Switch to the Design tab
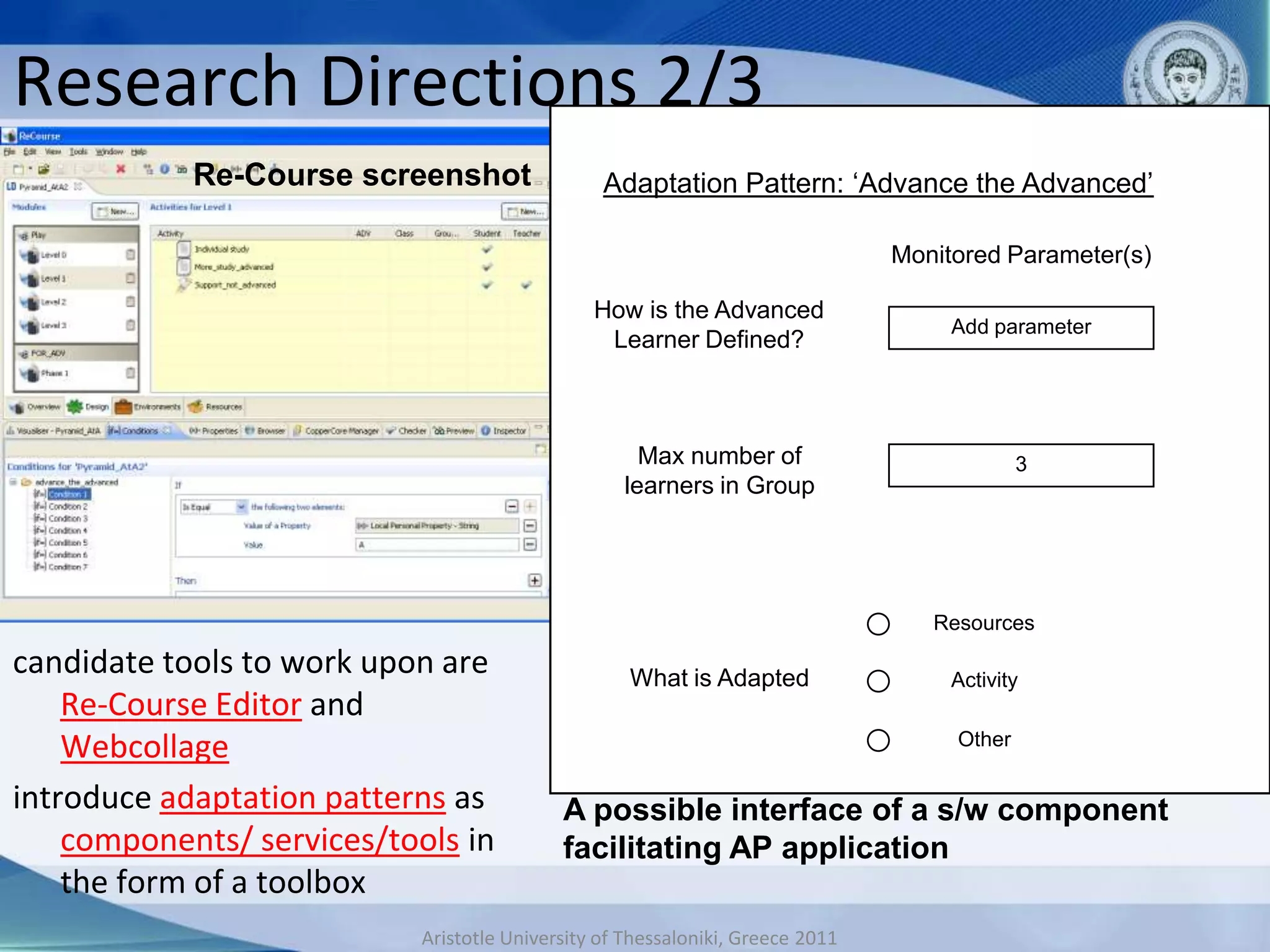 [x=88, y=407]
